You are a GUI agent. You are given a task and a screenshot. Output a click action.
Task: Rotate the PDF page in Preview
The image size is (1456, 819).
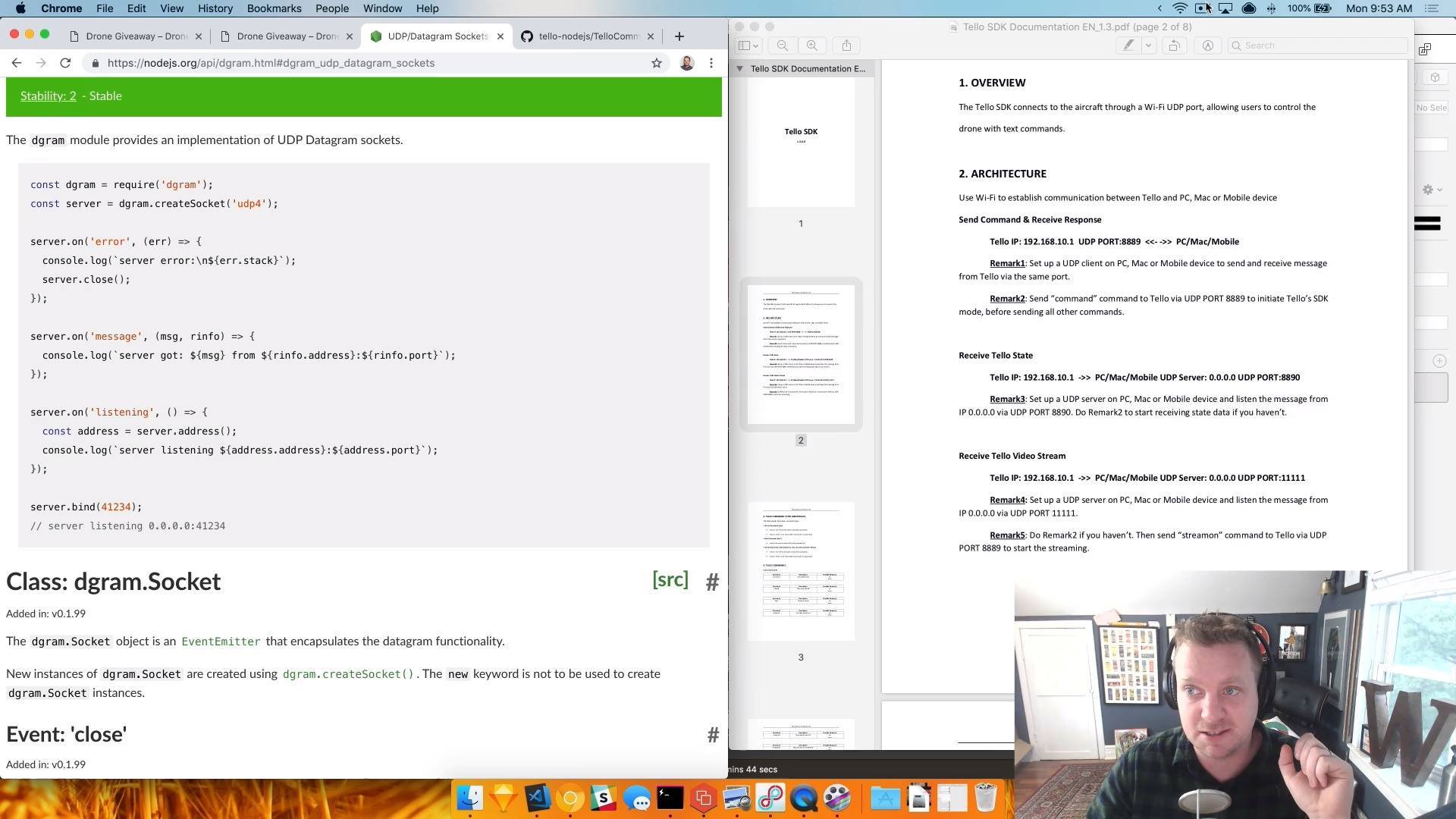[x=1174, y=45]
